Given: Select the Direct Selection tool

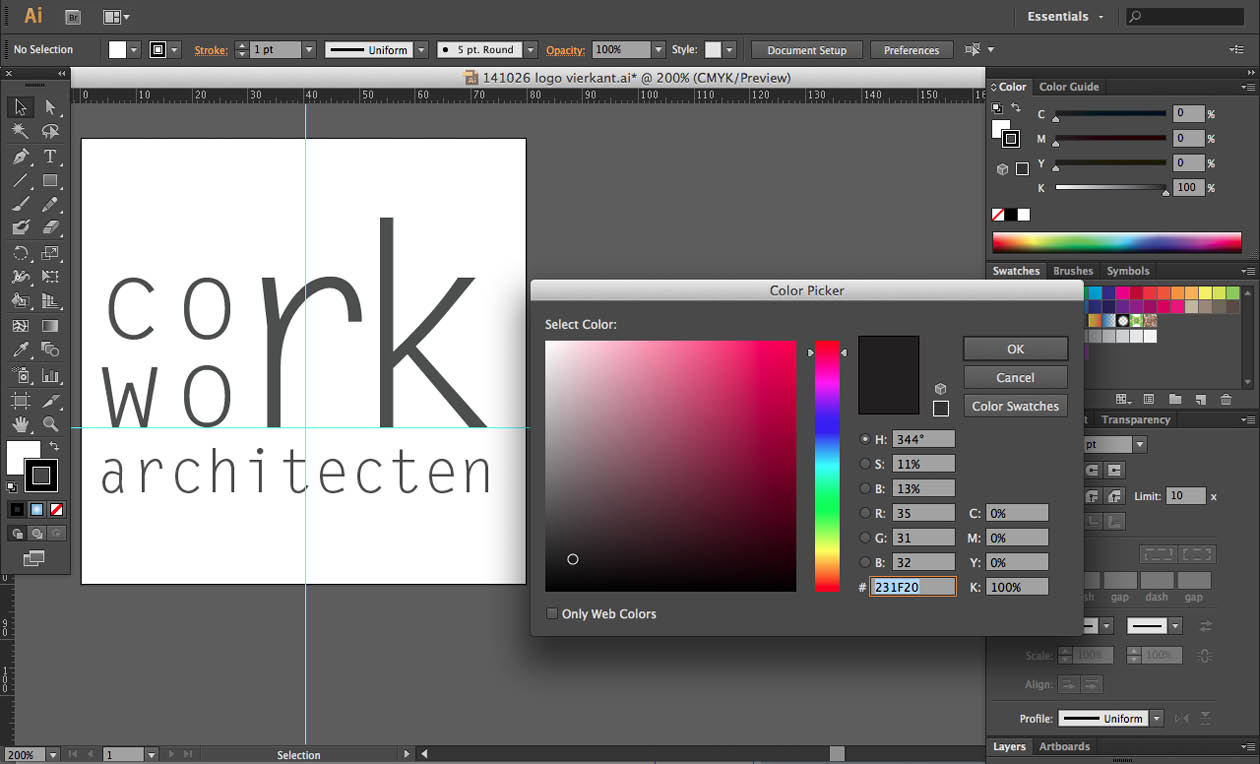Looking at the screenshot, I should pyautogui.click(x=50, y=107).
